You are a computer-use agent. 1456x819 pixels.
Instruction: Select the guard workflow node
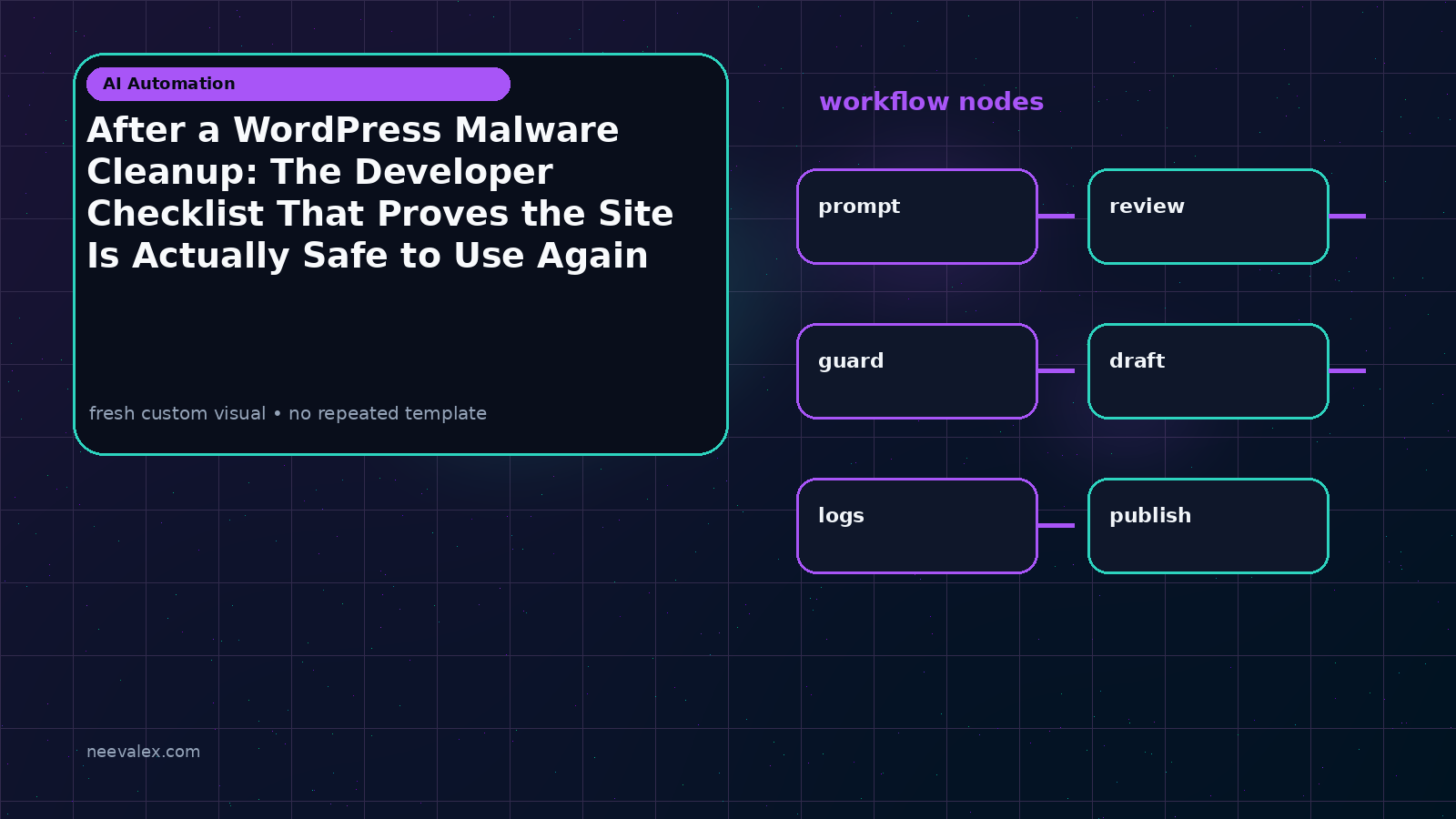click(917, 371)
